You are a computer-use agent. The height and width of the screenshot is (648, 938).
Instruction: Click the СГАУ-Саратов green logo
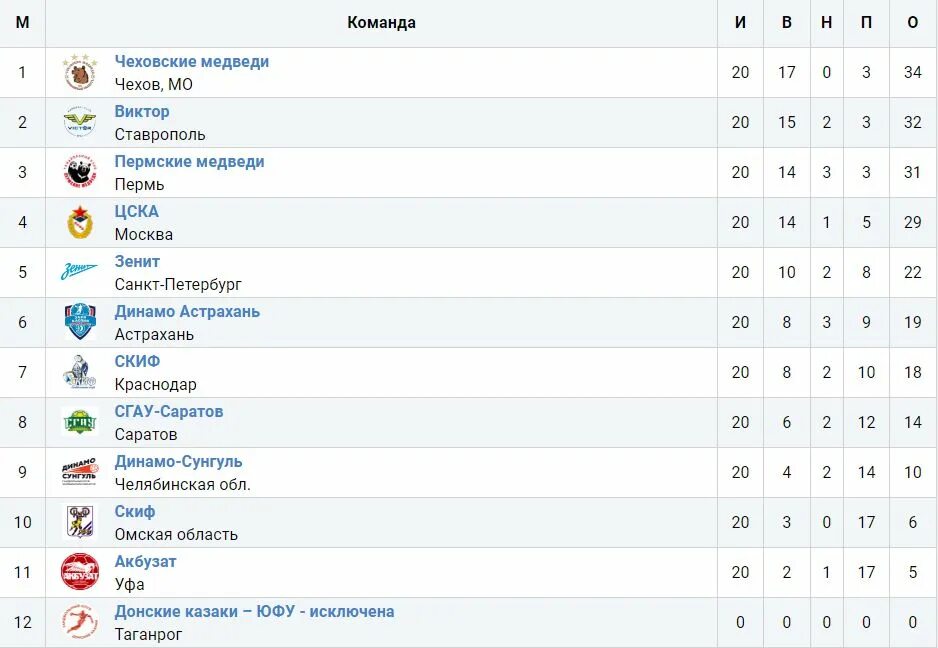[80, 422]
